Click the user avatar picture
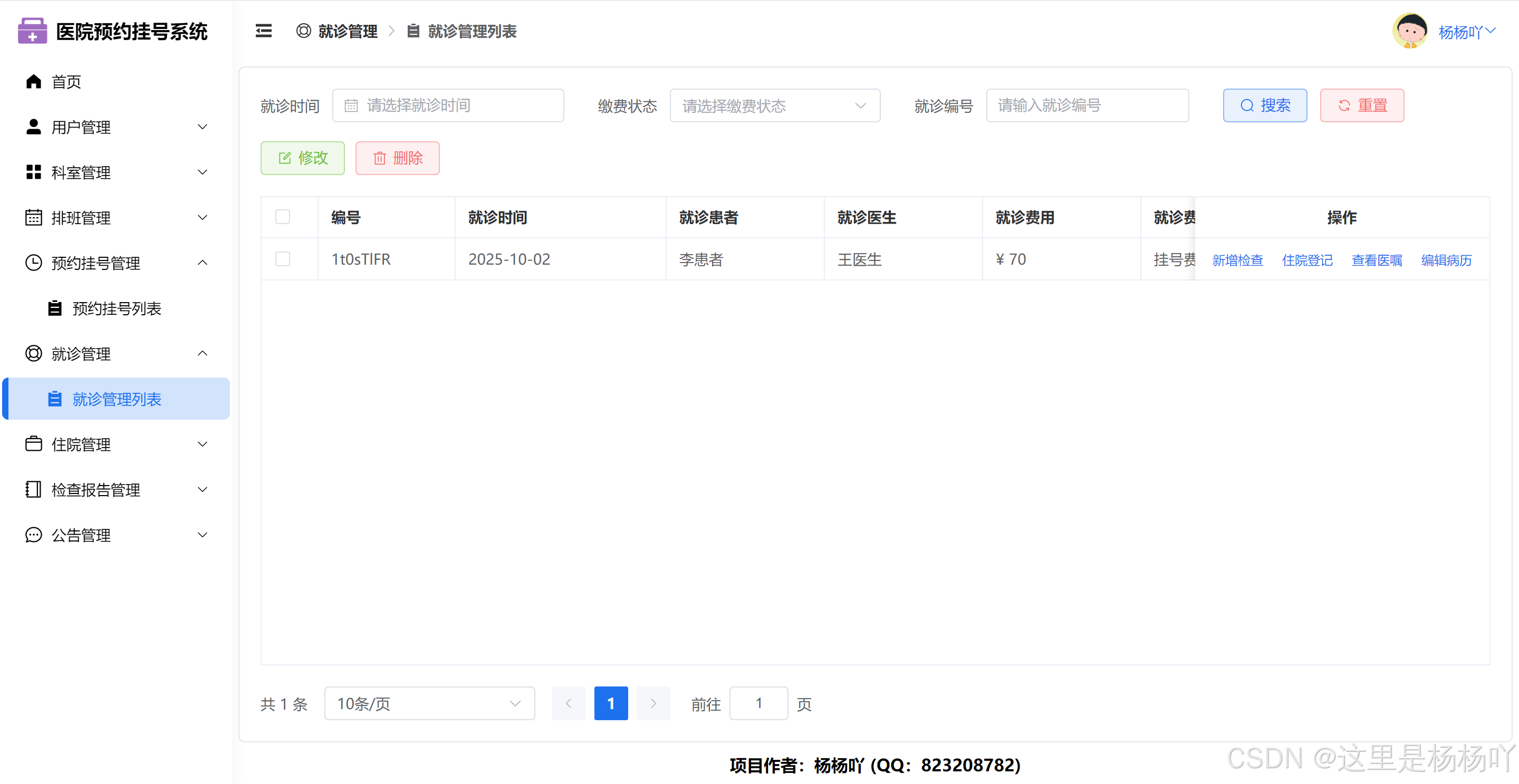The image size is (1519, 784). tap(1409, 31)
